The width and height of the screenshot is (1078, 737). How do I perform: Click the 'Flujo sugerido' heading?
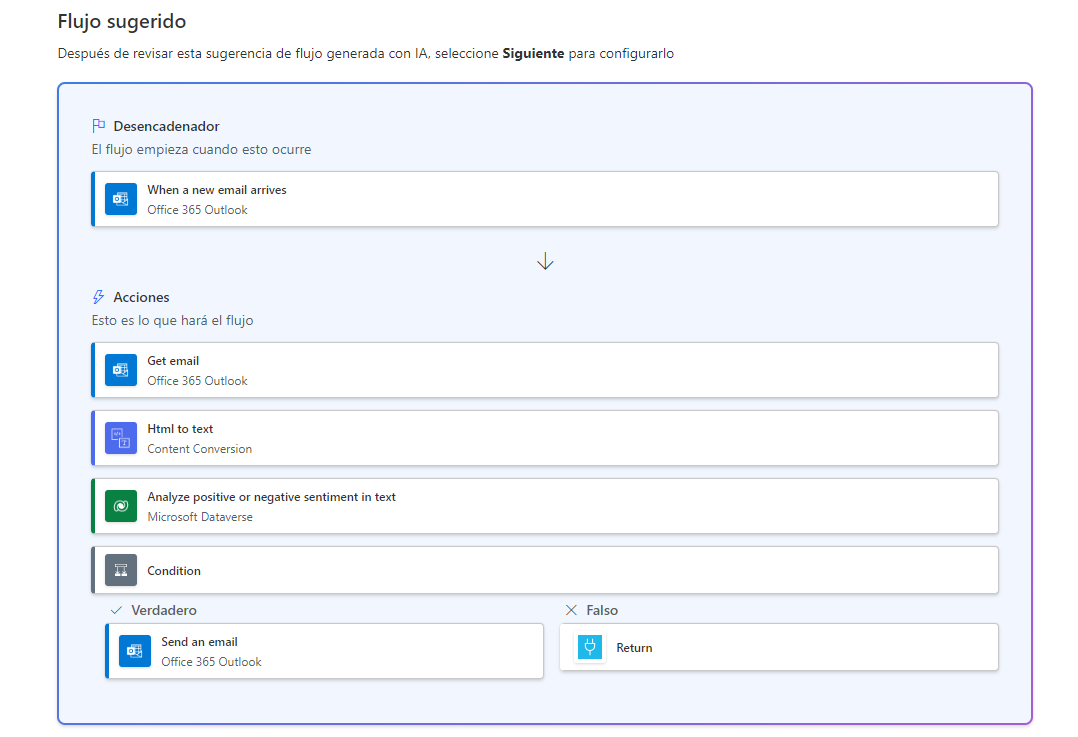(x=122, y=21)
